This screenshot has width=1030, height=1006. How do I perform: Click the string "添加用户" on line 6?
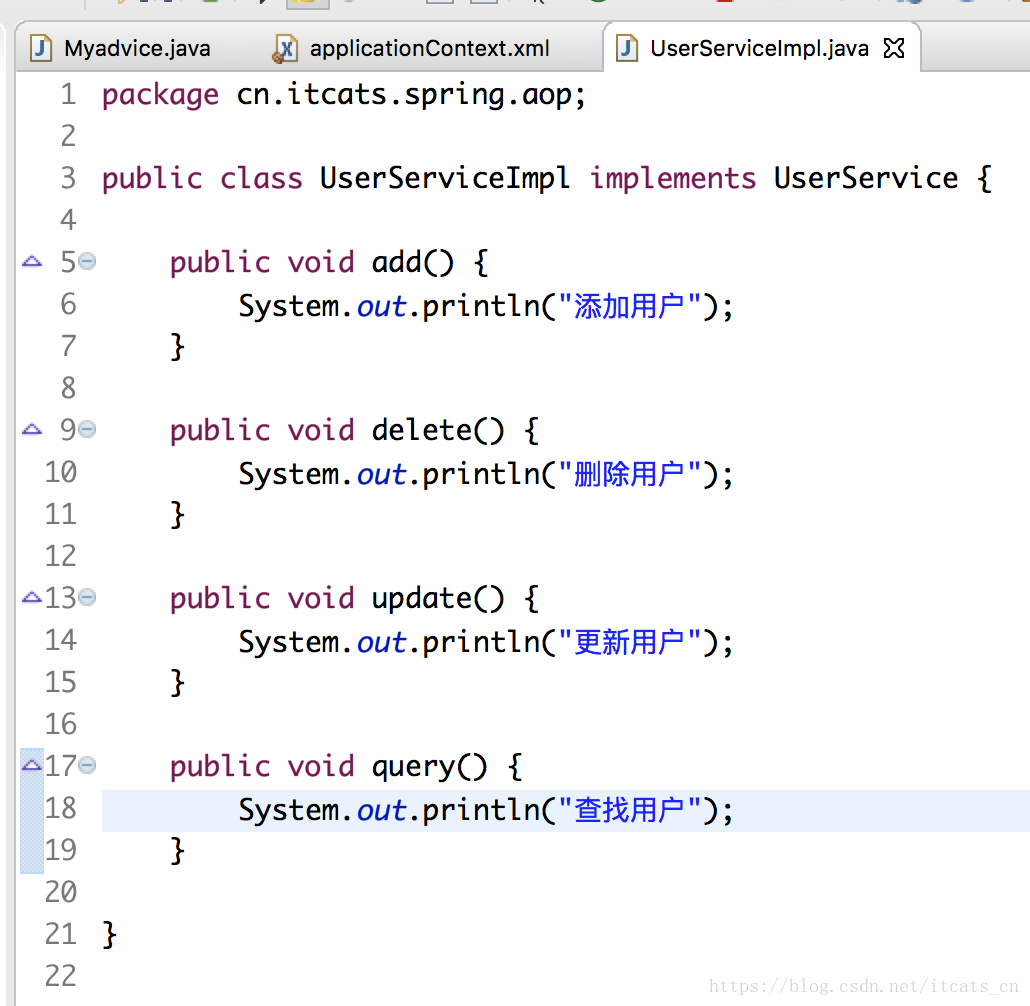click(629, 306)
